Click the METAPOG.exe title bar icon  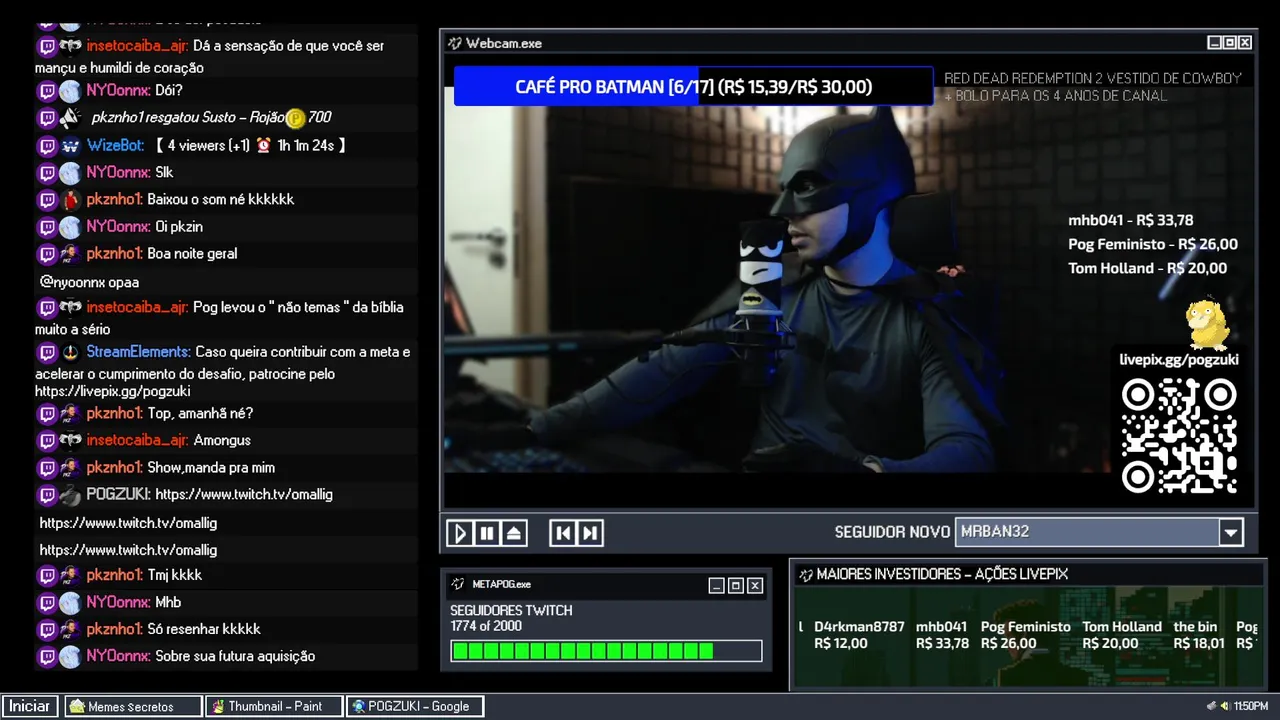point(458,584)
